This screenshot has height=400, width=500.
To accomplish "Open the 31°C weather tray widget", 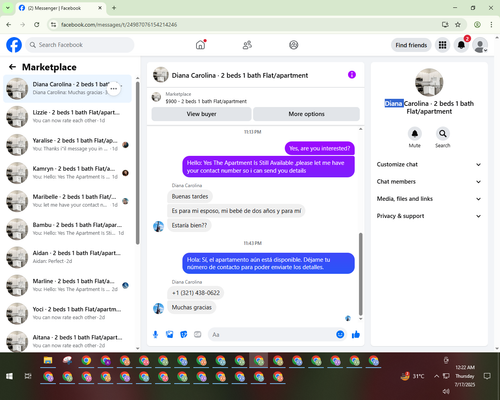I will point(412,376).
